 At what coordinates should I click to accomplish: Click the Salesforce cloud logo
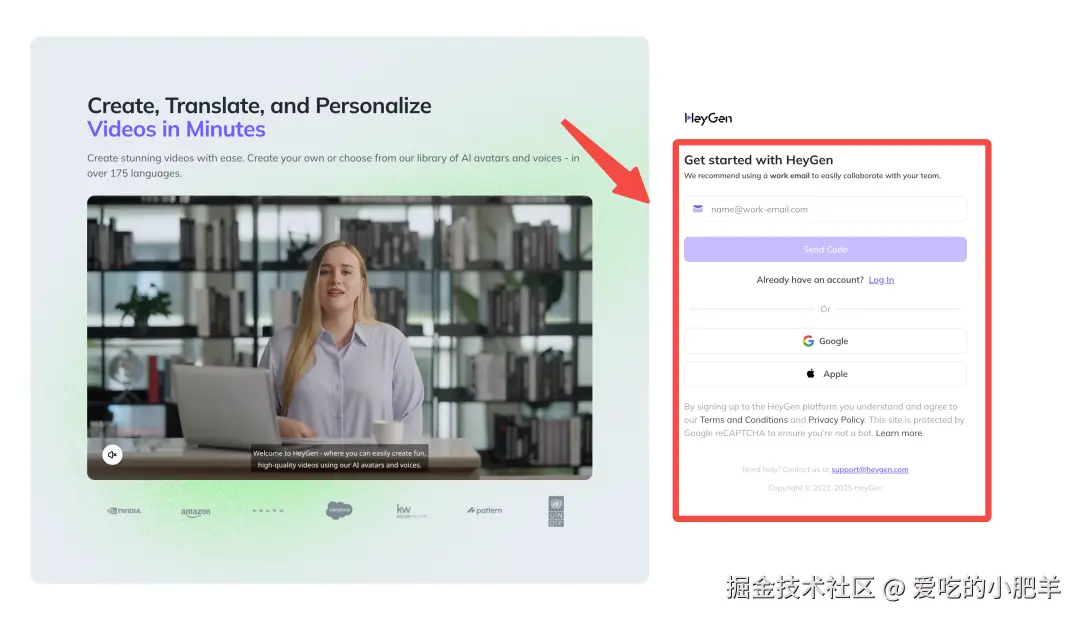(x=339, y=510)
